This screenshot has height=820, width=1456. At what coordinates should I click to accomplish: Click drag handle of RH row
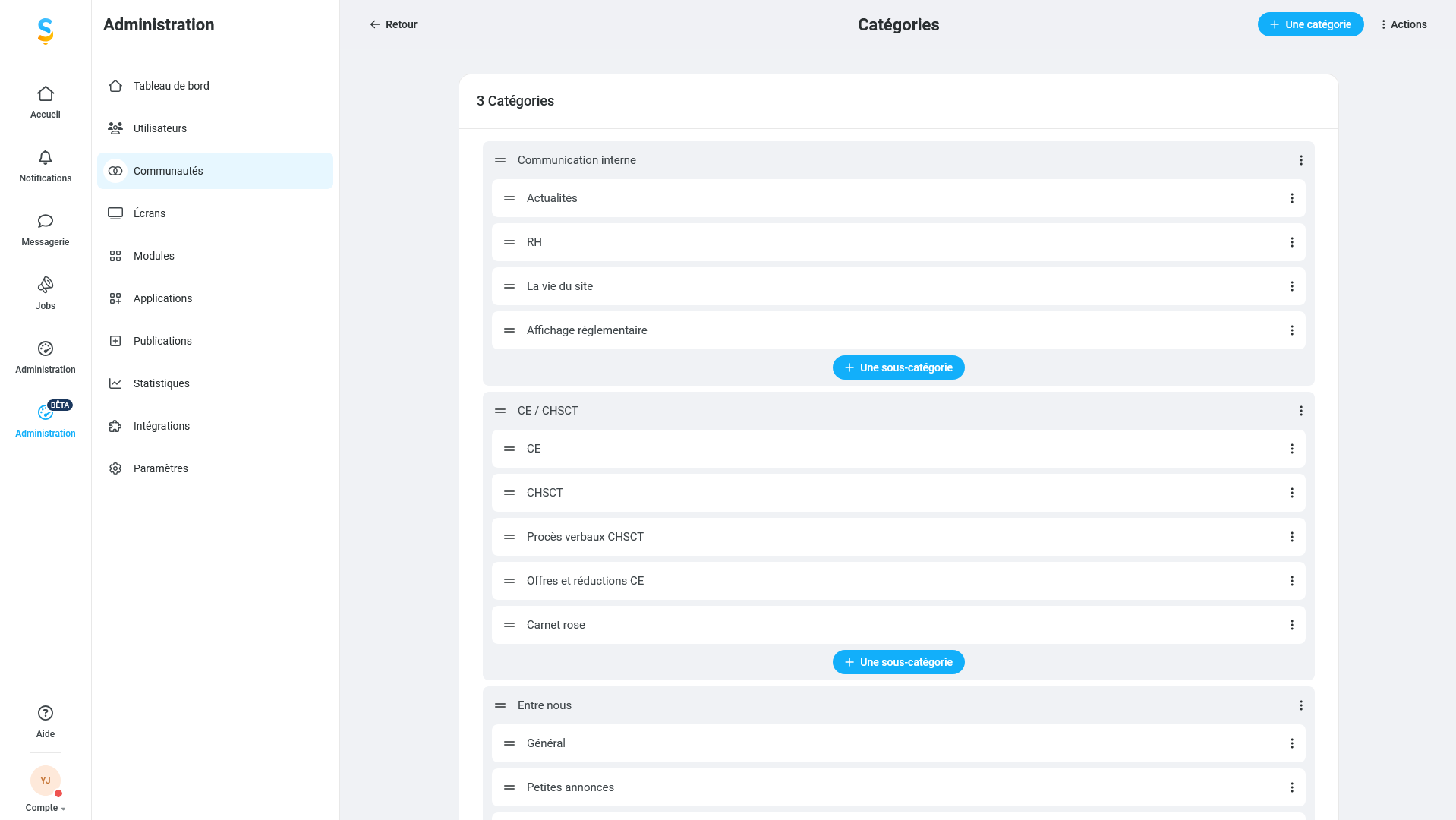point(509,242)
